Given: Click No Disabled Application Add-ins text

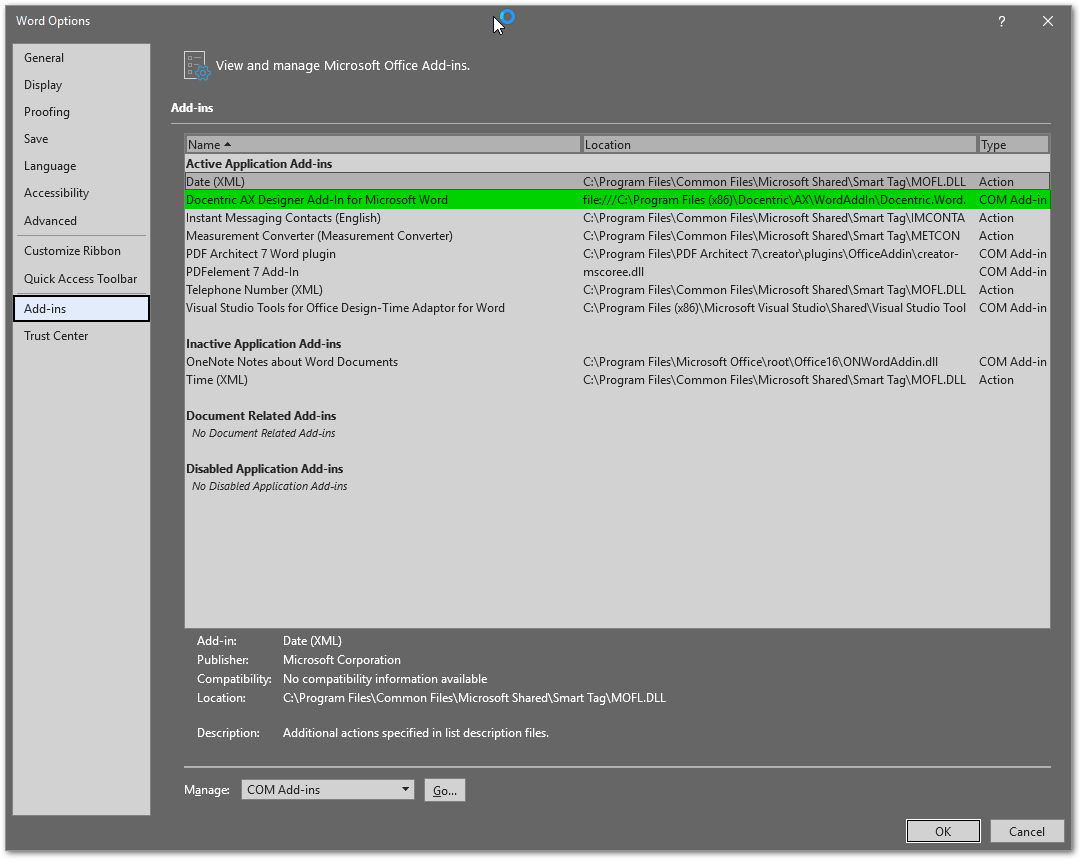Looking at the screenshot, I should coord(270,486).
